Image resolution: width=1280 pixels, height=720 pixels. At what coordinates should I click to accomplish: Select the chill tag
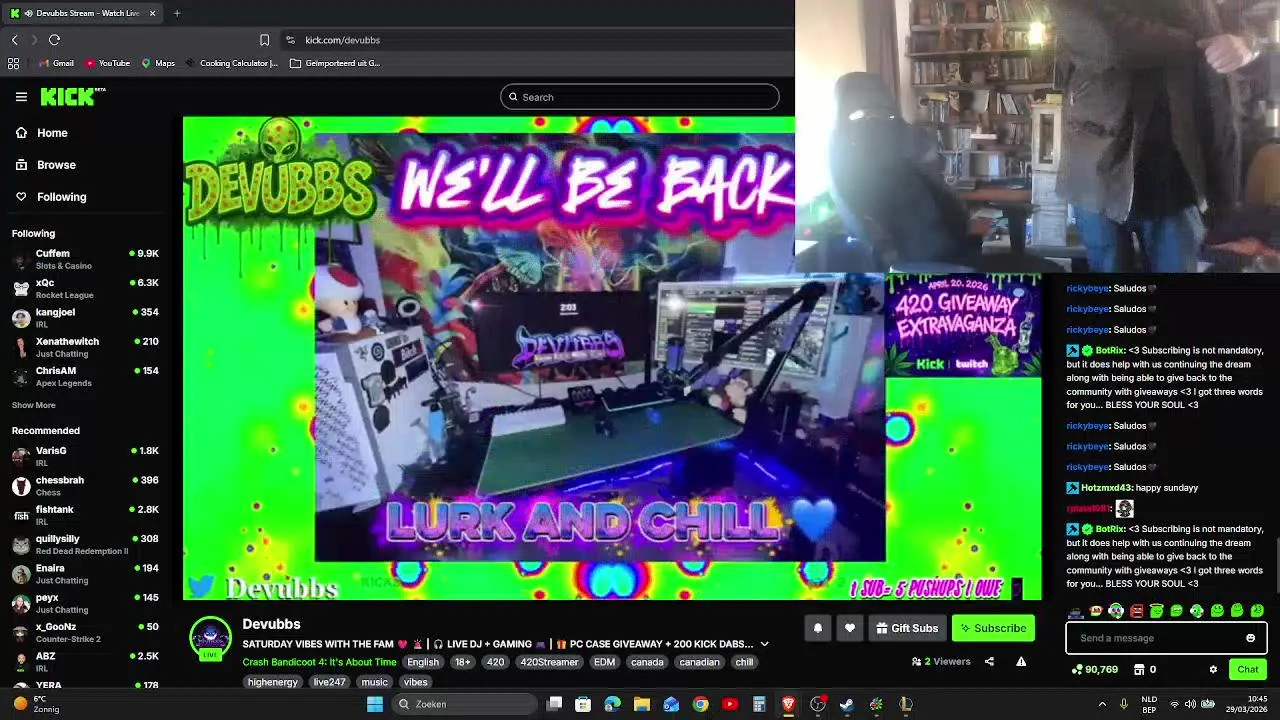pos(744,662)
